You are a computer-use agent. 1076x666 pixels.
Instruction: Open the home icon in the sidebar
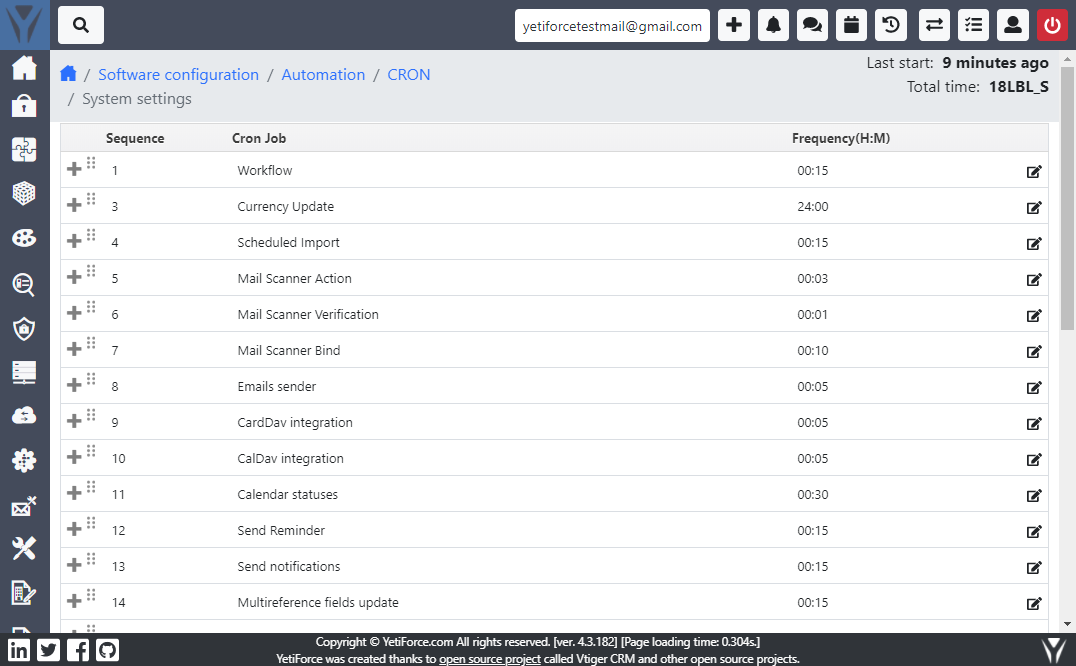tap(24, 67)
